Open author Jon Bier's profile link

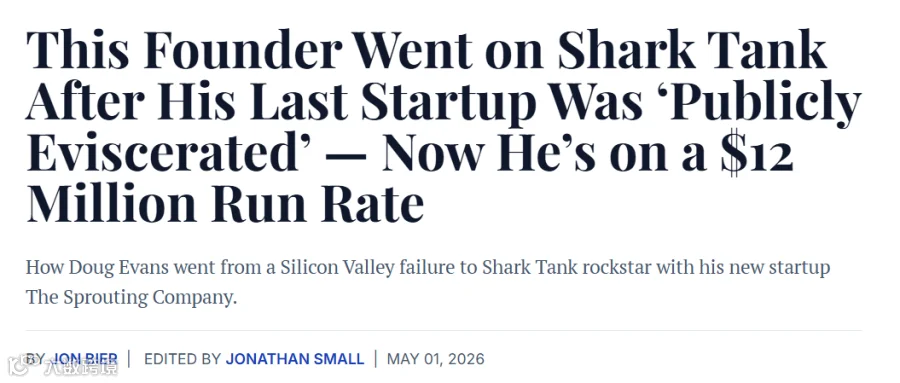click(85, 359)
